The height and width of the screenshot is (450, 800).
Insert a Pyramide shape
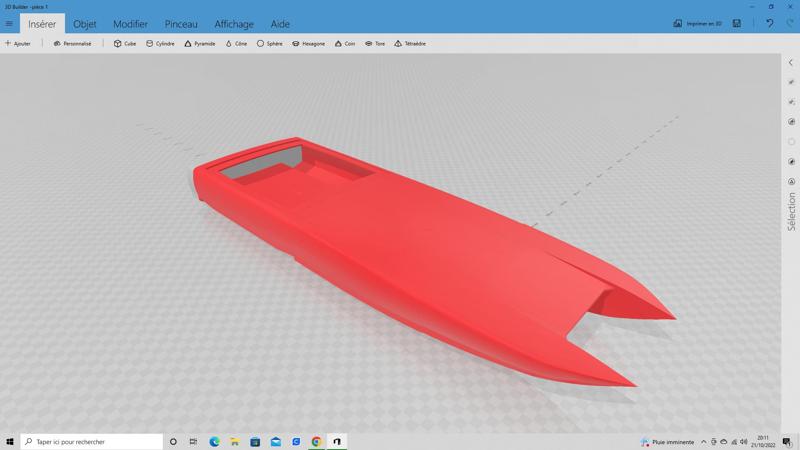200,44
